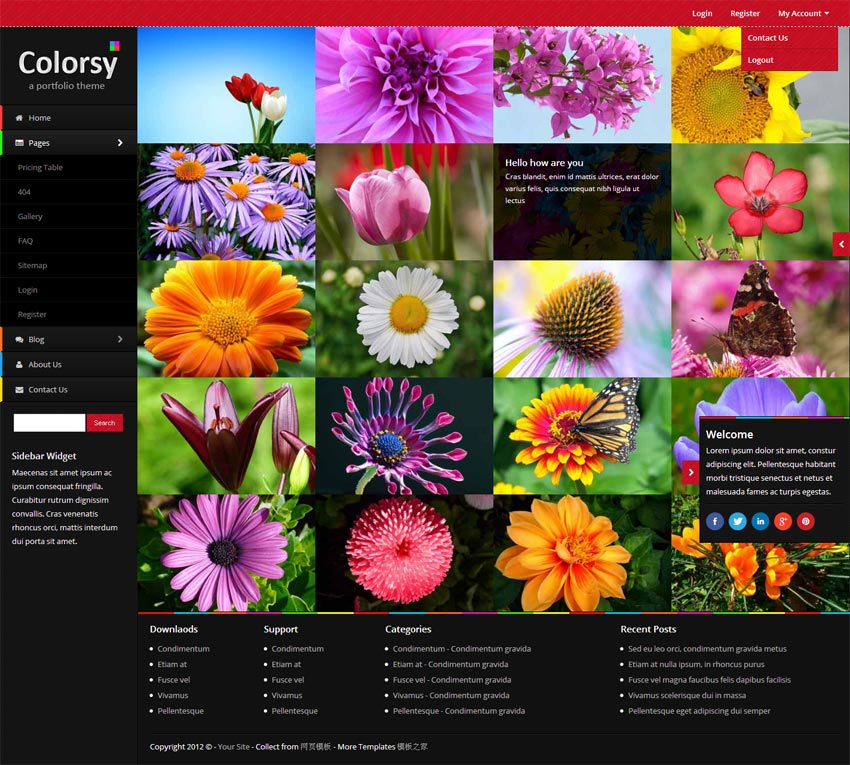Screen dimensions: 850x765
Task: Open the purple coneflower thumbnail
Action: pyautogui.click(x=582, y=319)
